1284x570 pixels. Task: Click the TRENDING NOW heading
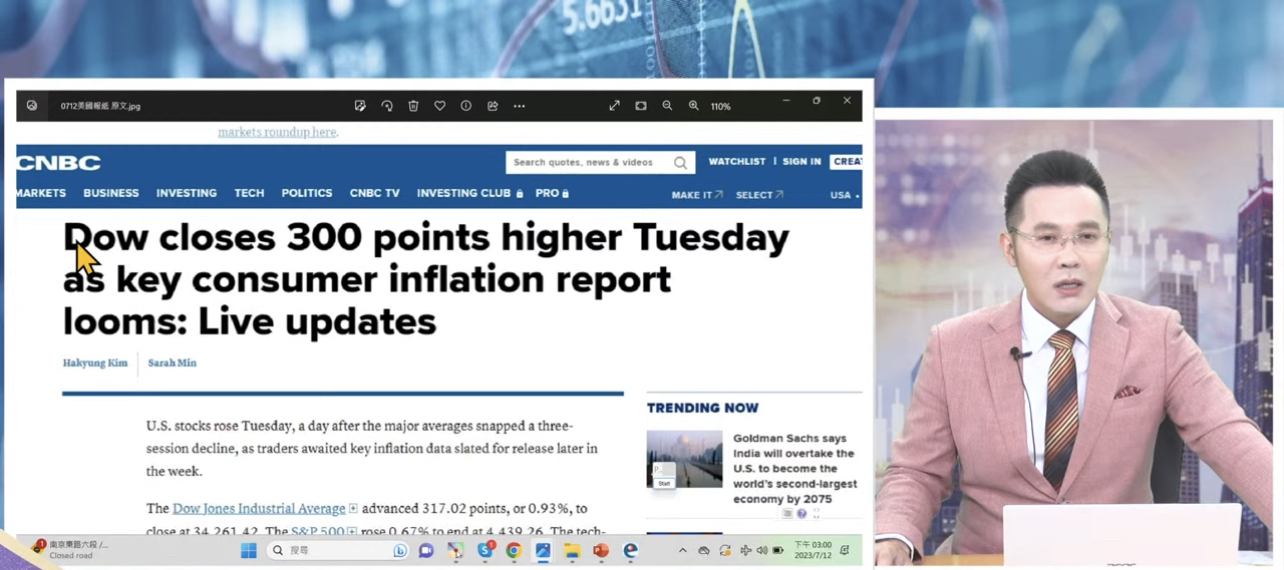(x=703, y=408)
